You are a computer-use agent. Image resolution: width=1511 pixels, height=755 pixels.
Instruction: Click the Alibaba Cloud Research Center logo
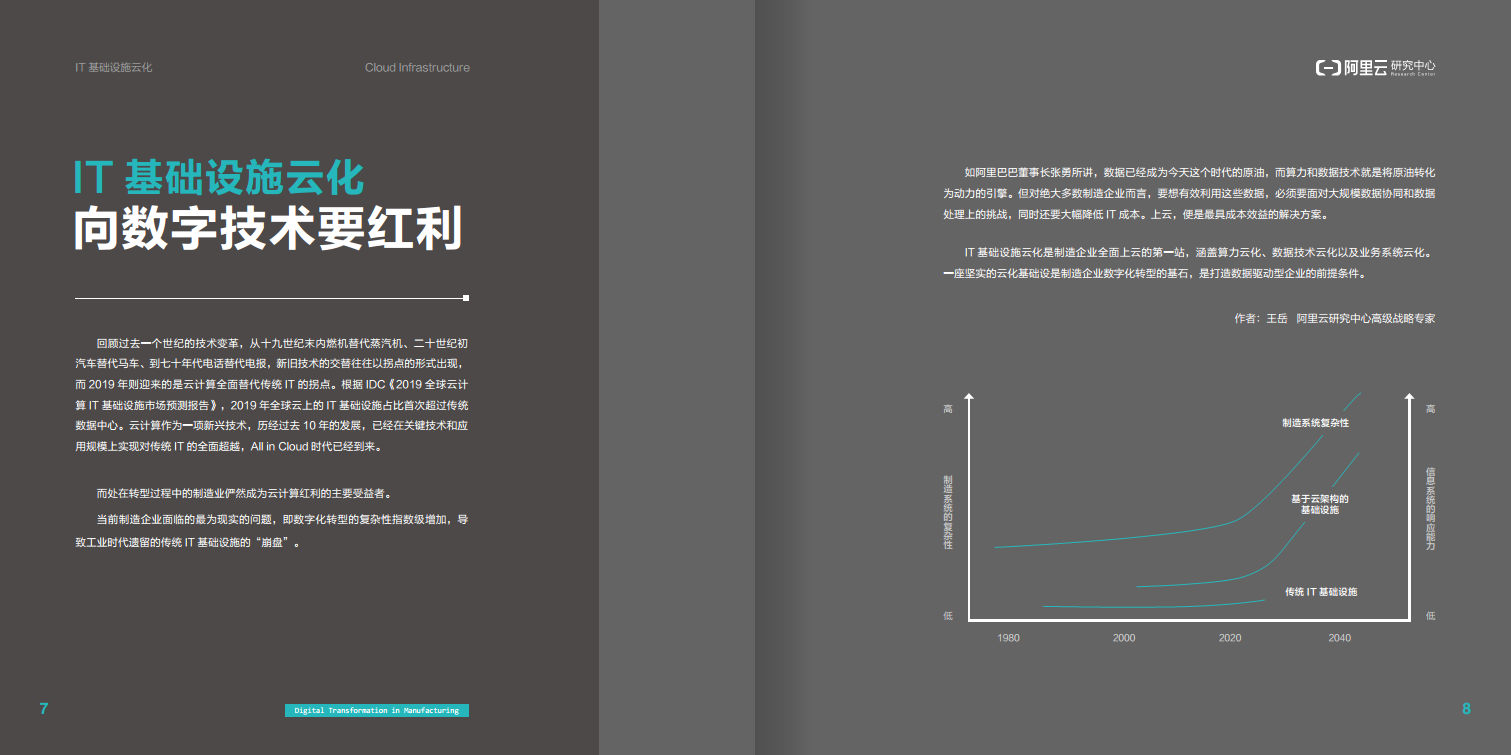(x=1375, y=70)
